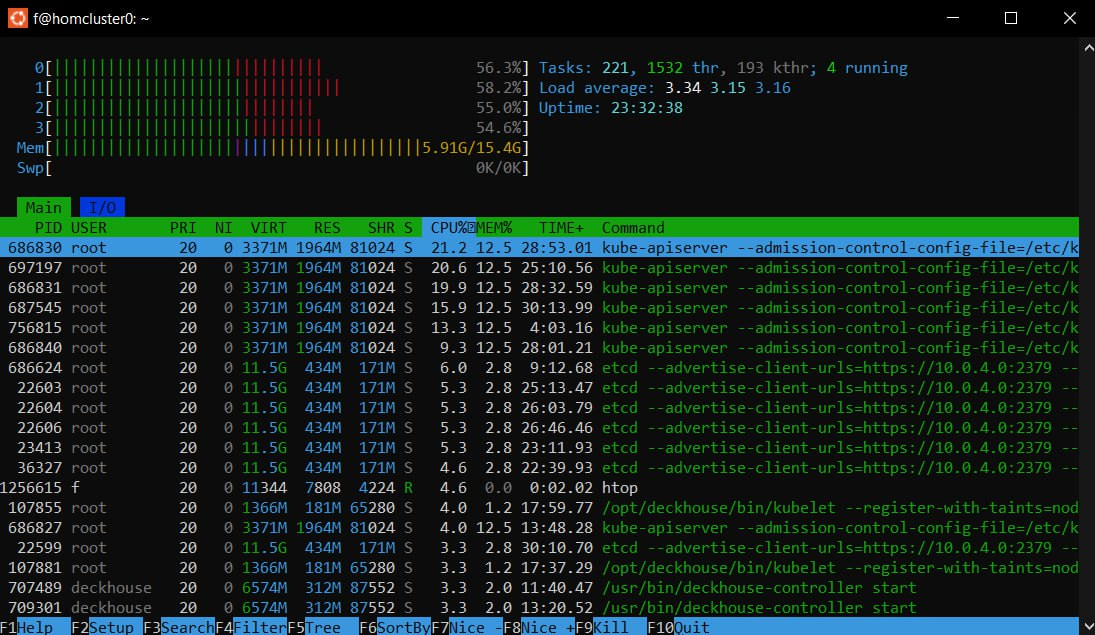Select process row with PID 686840
The height and width of the screenshot is (635, 1095).
pyautogui.click(x=539, y=348)
